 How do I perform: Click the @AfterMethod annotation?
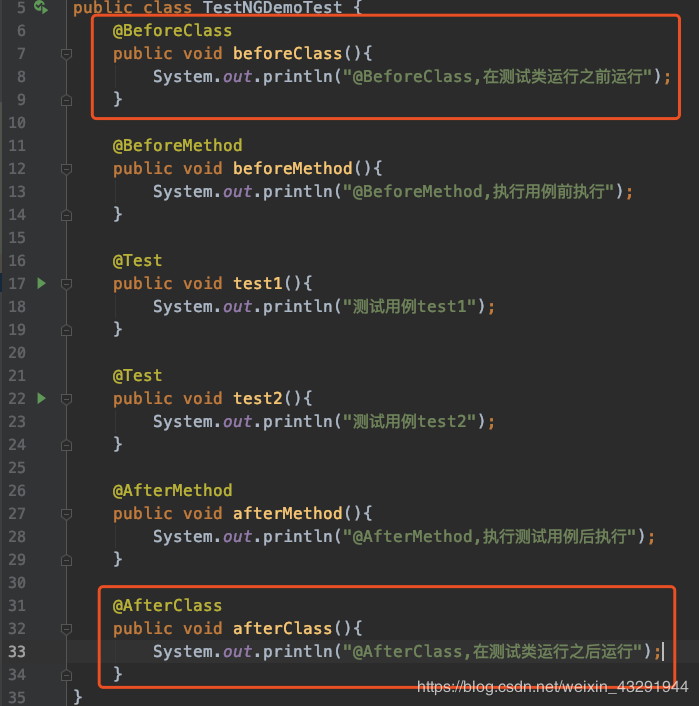(x=172, y=490)
